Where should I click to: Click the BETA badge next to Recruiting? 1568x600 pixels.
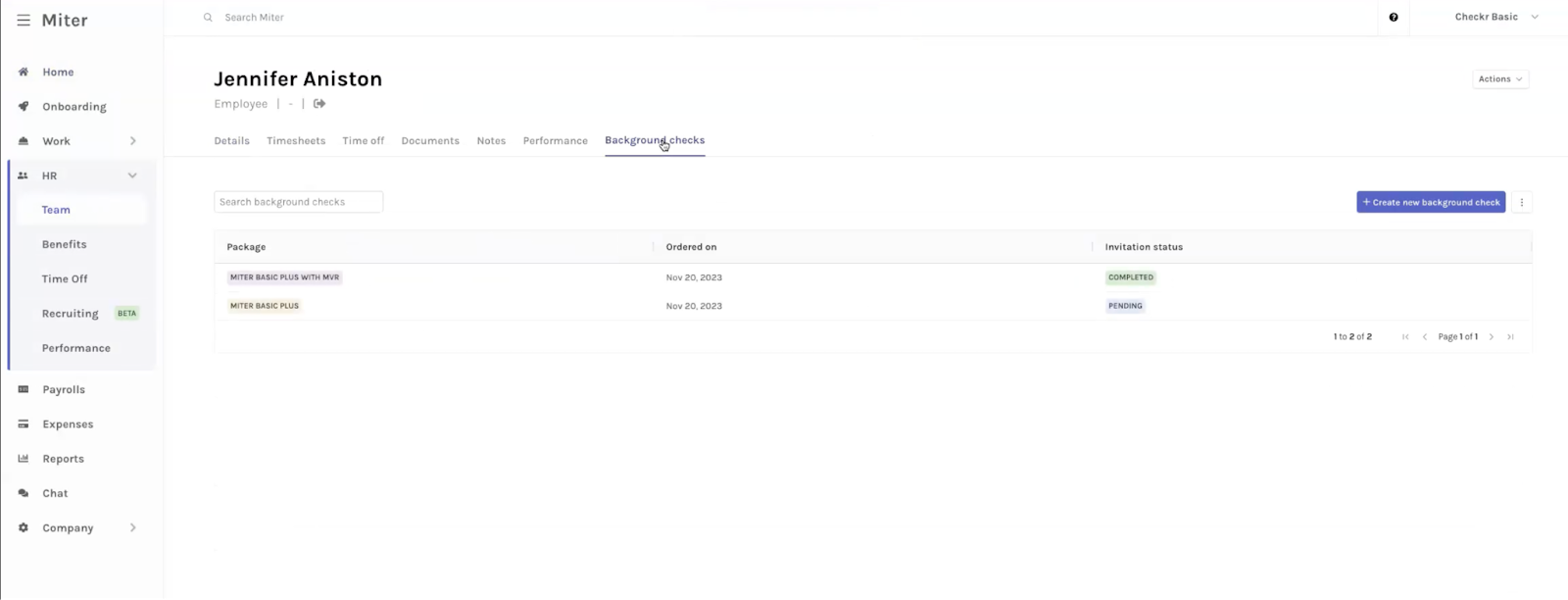(x=127, y=314)
